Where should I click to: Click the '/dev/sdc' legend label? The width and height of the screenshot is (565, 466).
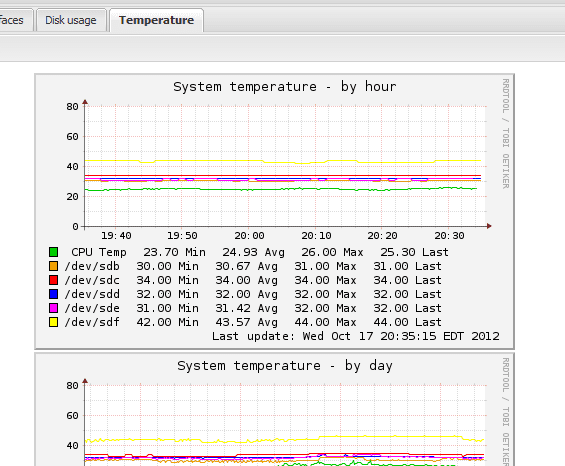(x=92, y=280)
